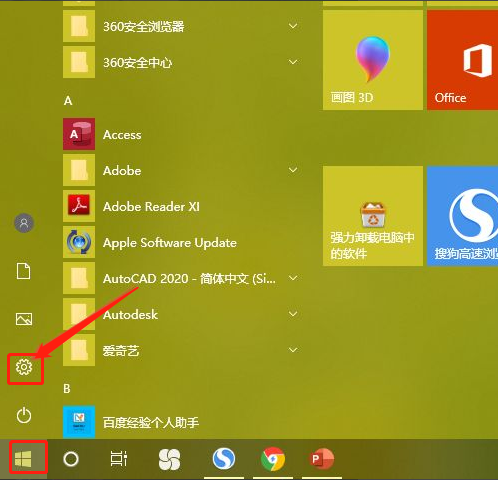Click the "Access" label text
The width and height of the screenshot is (498, 480).
[x=122, y=135]
